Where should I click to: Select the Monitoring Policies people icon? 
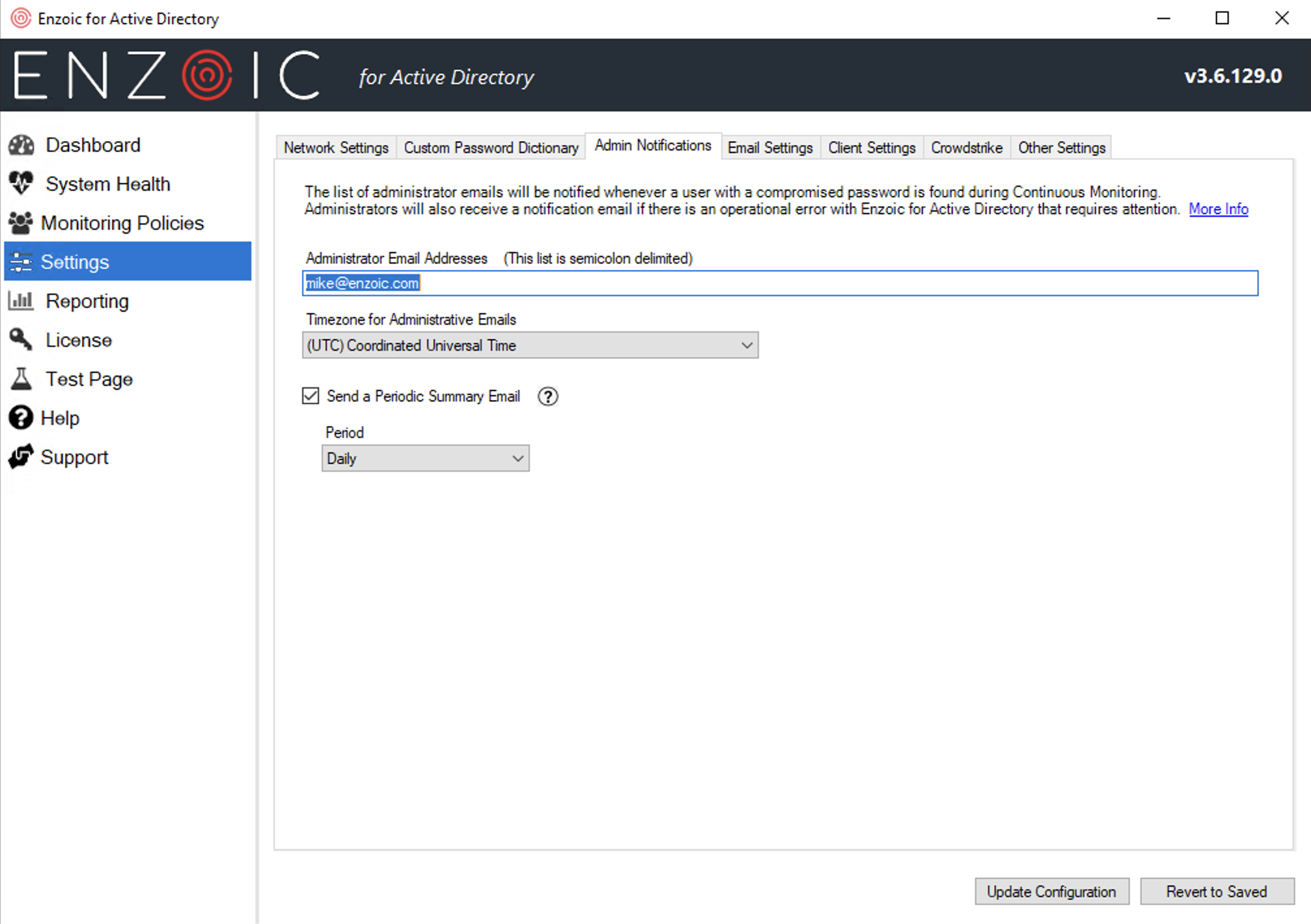(x=21, y=223)
